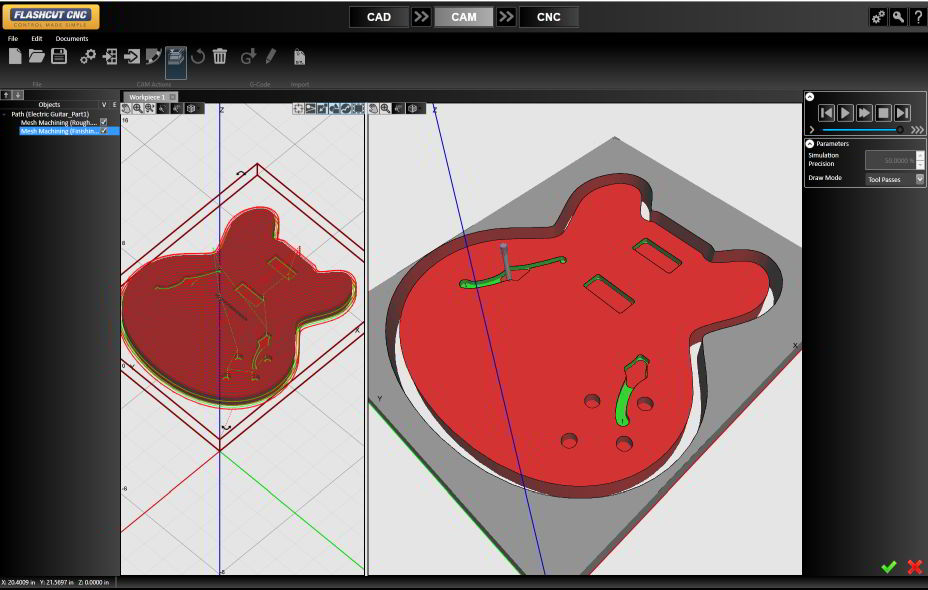Click the FlashCut CNC logo
The width and height of the screenshot is (928, 590).
(51, 17)
